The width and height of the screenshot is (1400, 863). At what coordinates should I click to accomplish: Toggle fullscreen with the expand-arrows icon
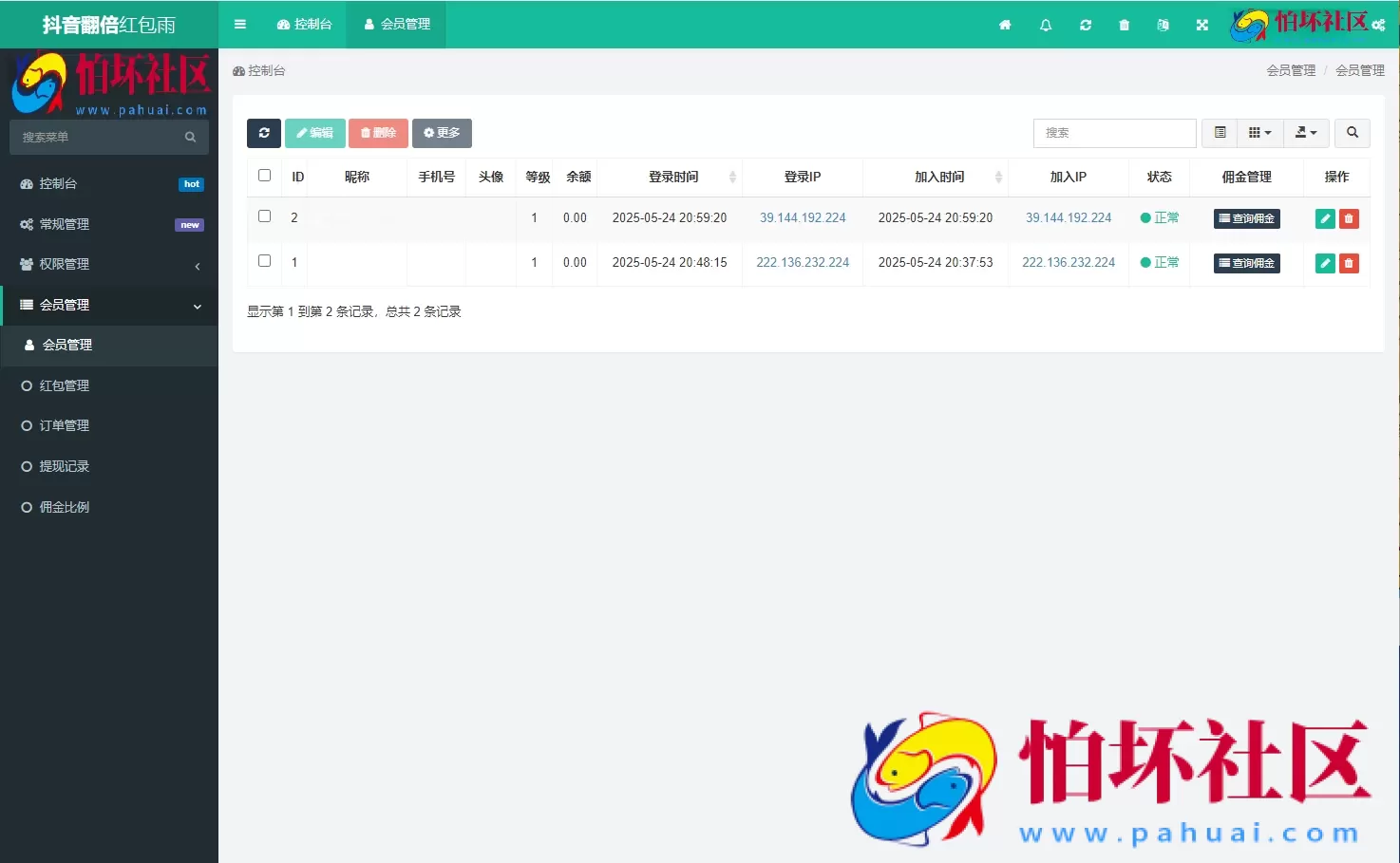pos(1201,24)
